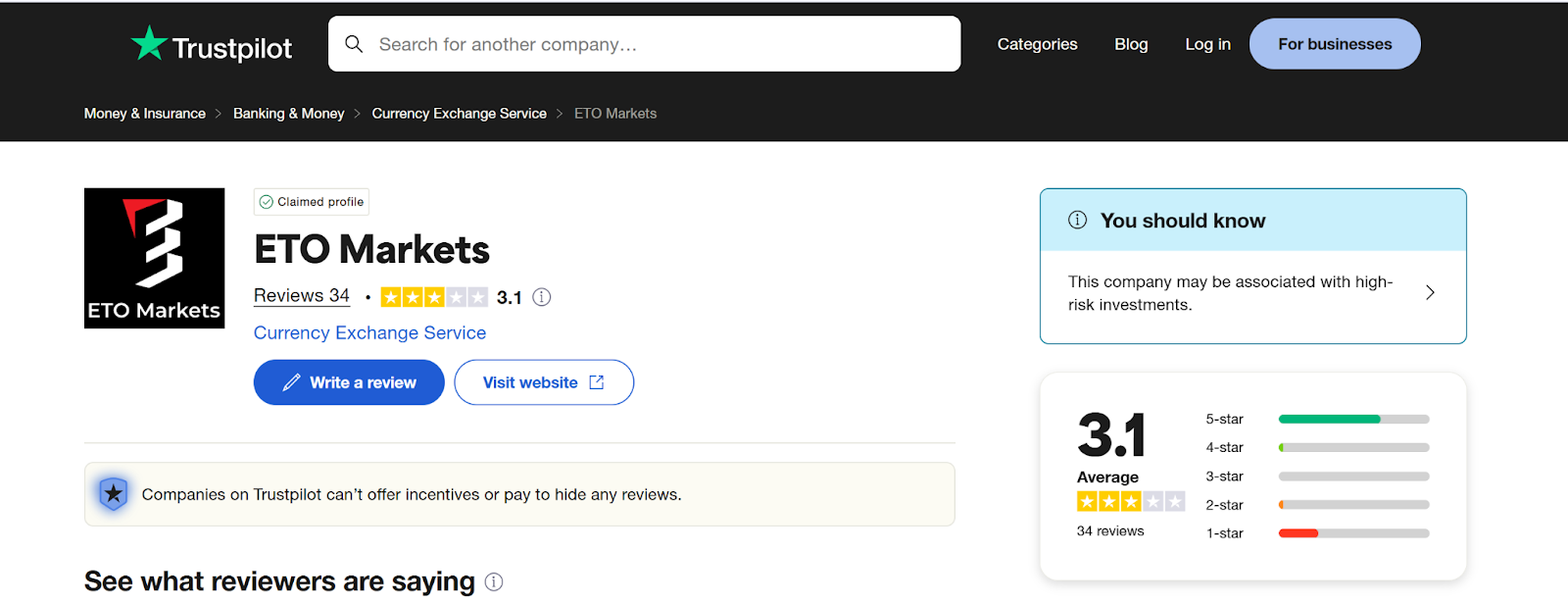The image size is (1568, 603).
Task: Click the incentives notice text
Action: click(x=412, y=494)
